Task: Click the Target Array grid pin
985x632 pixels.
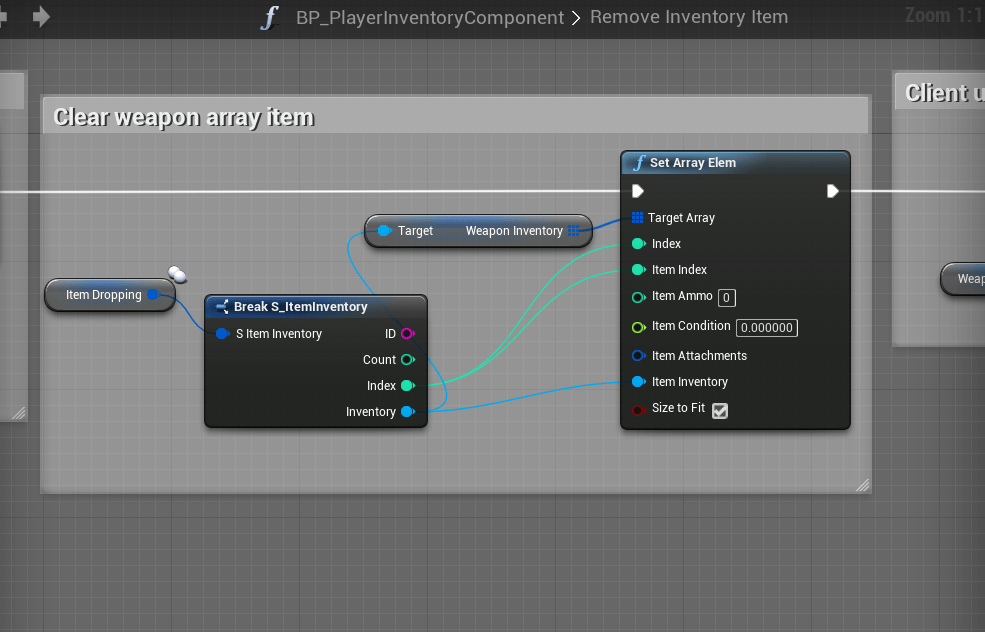Action: [638, 218]
